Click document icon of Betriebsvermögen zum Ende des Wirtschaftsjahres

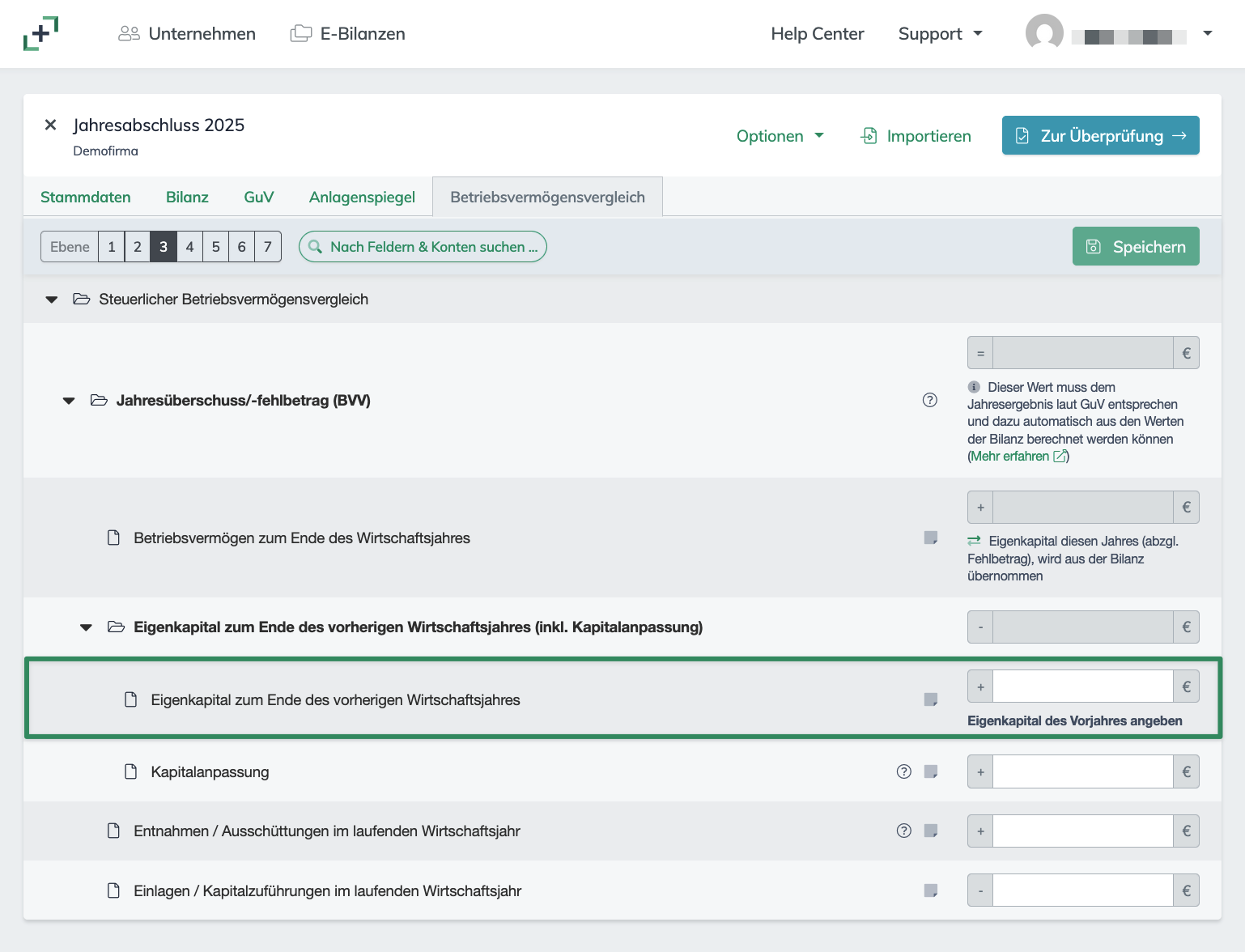[114, 538]
